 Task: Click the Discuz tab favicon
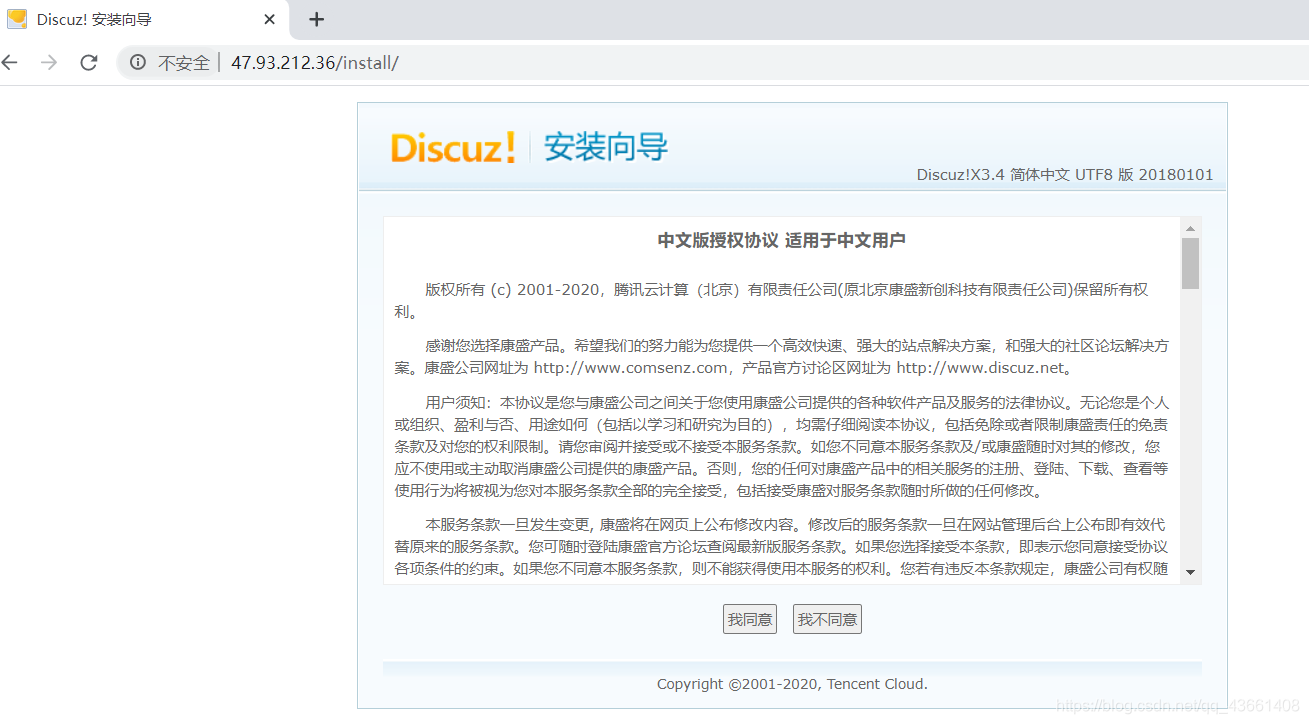pos(17,19)
